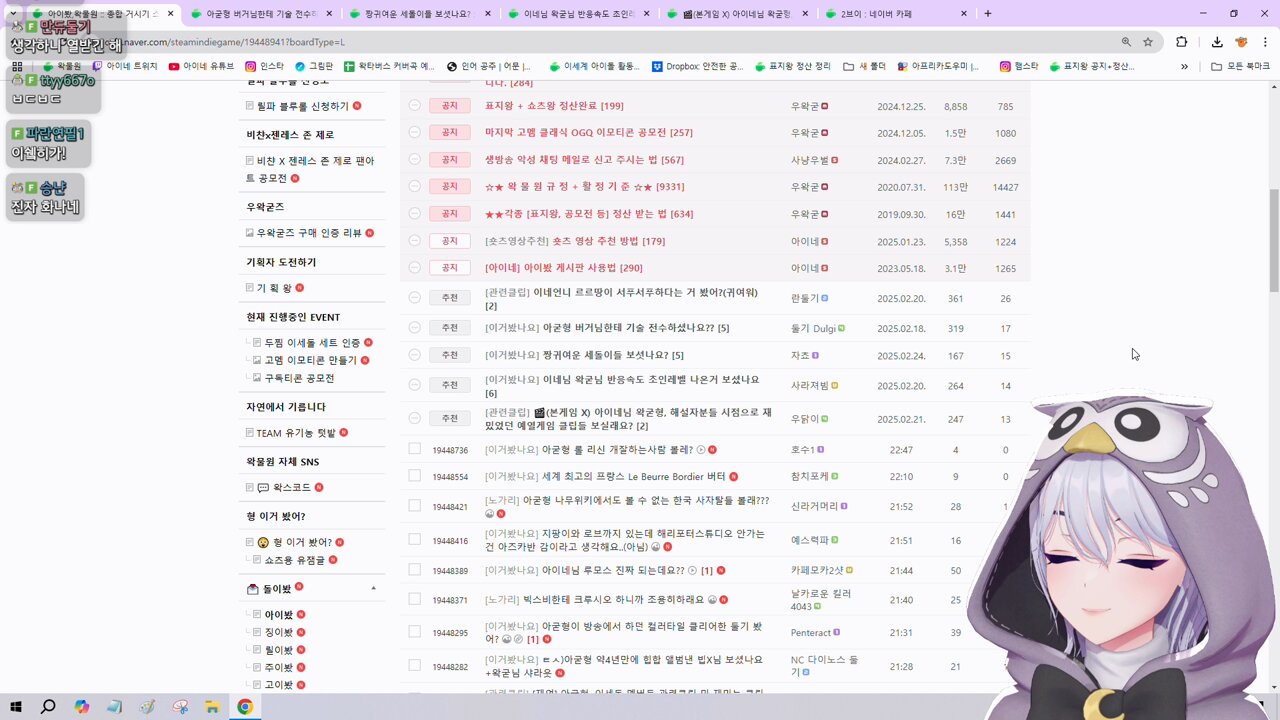Open the 아이봤 board in sidebar
The width and height of the screenshot is (1280, 720).
click(279, 615)
